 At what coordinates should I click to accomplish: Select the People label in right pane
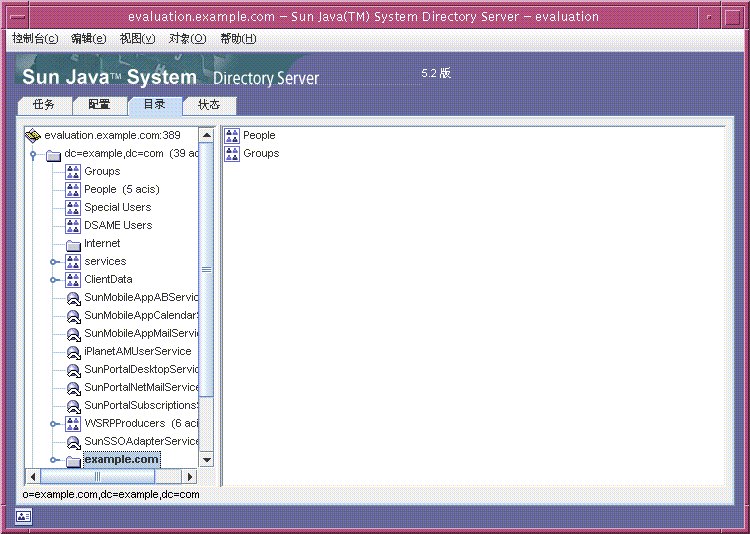259,135
